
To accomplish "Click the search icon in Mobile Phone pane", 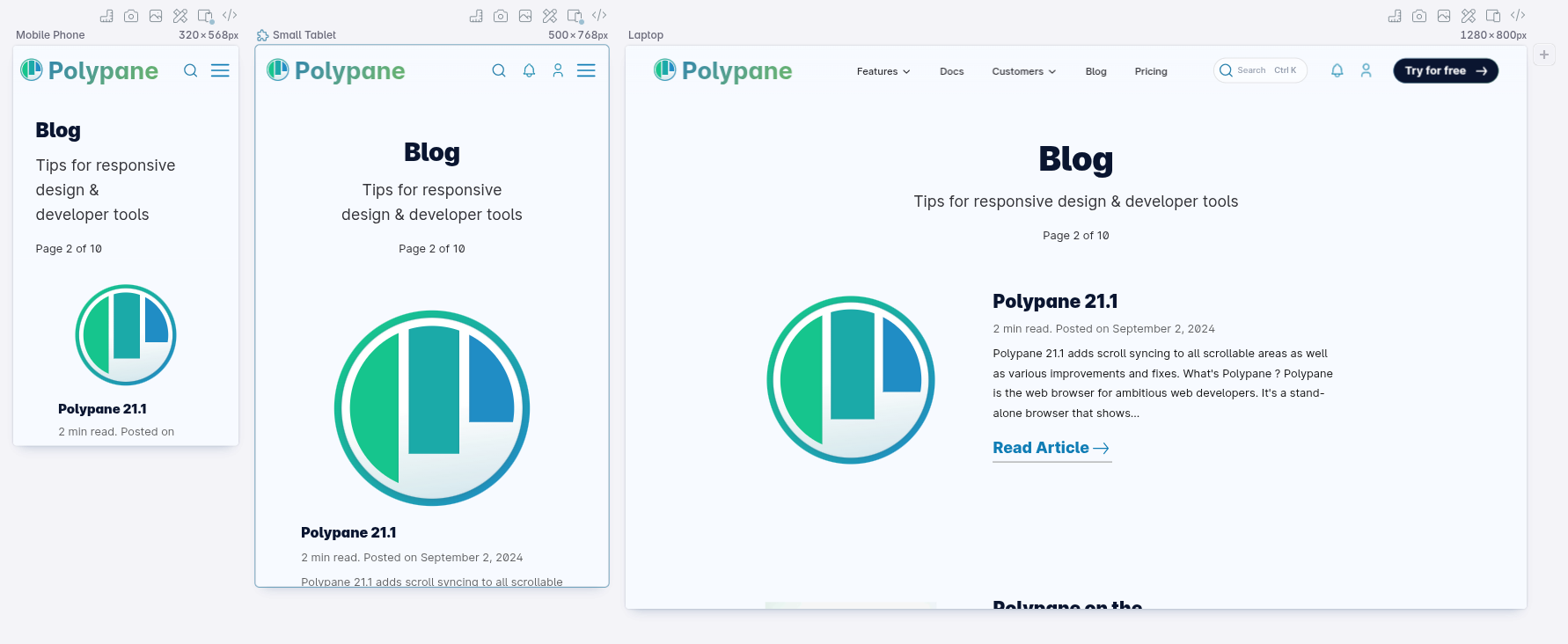I will 190,70.
